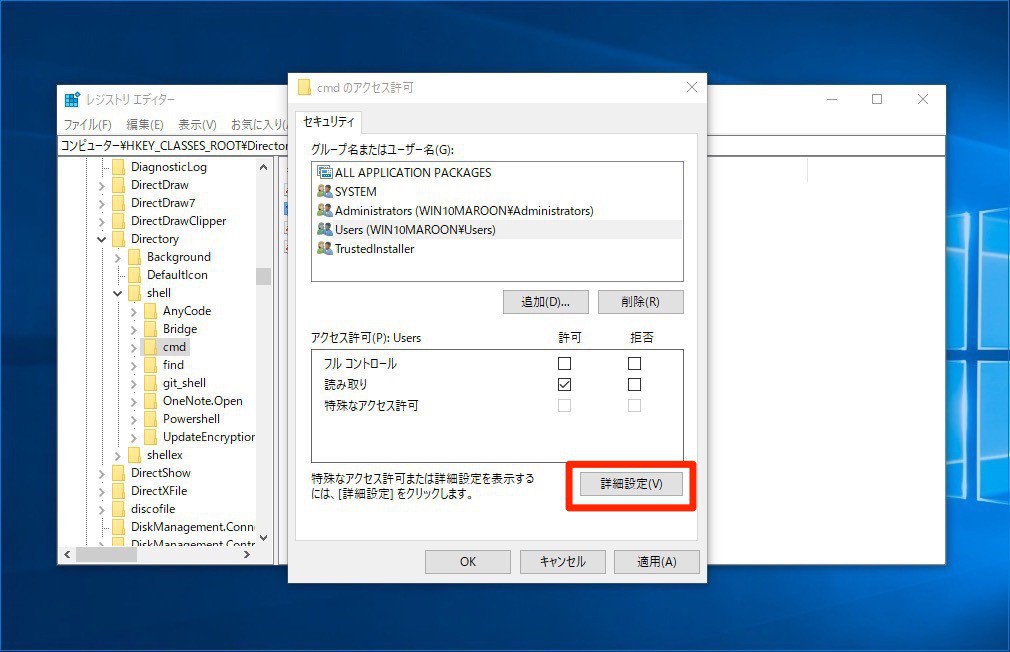Select the UpdateEncryption tree key
Image resolution: width=1010 pixels, height=652 pixels.
(209, 437)
